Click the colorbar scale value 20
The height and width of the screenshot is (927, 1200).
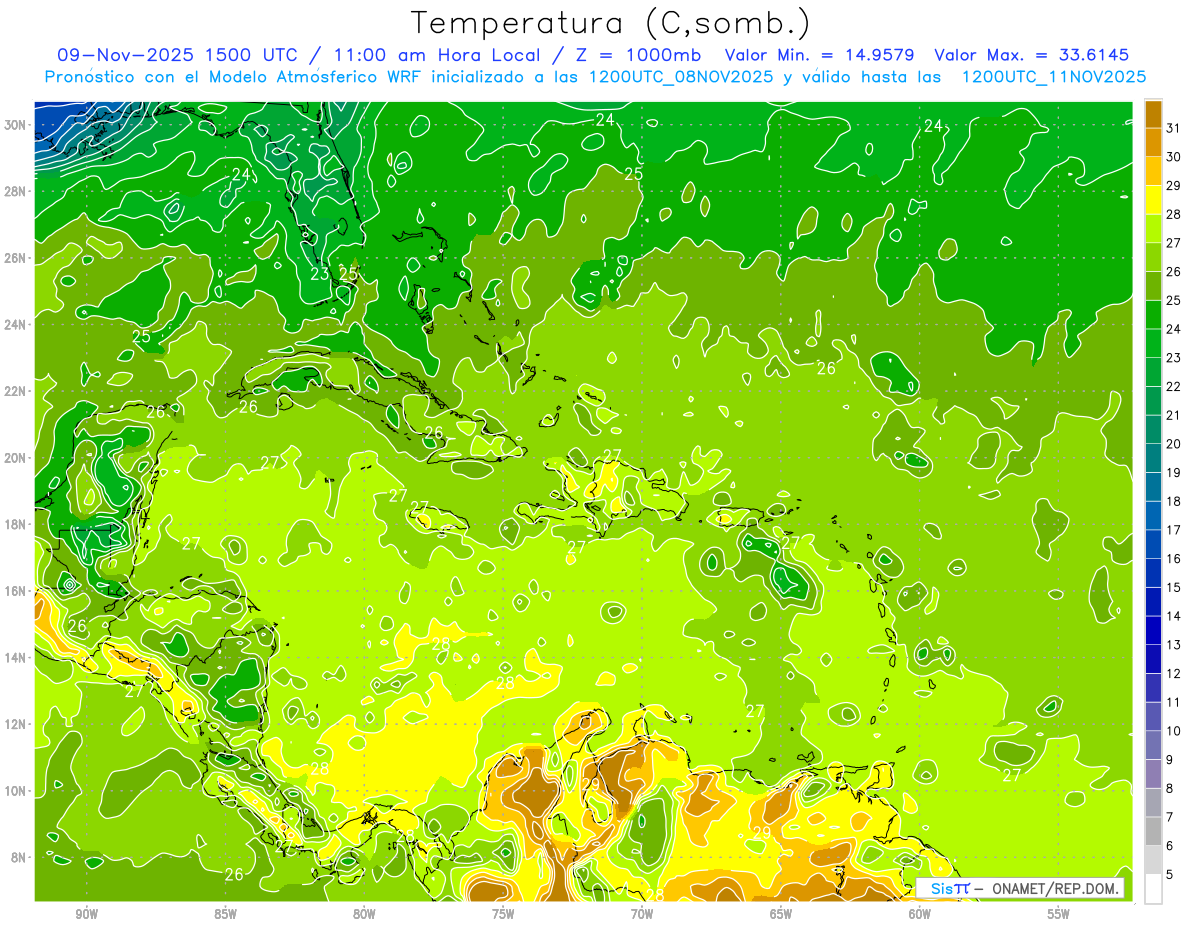point(1173,444)
